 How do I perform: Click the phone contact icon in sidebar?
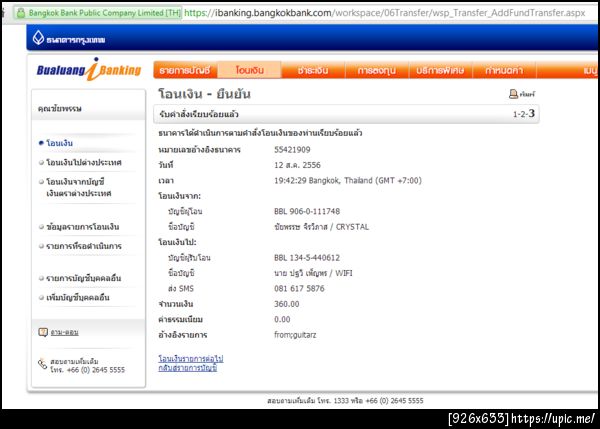(42, 364)
